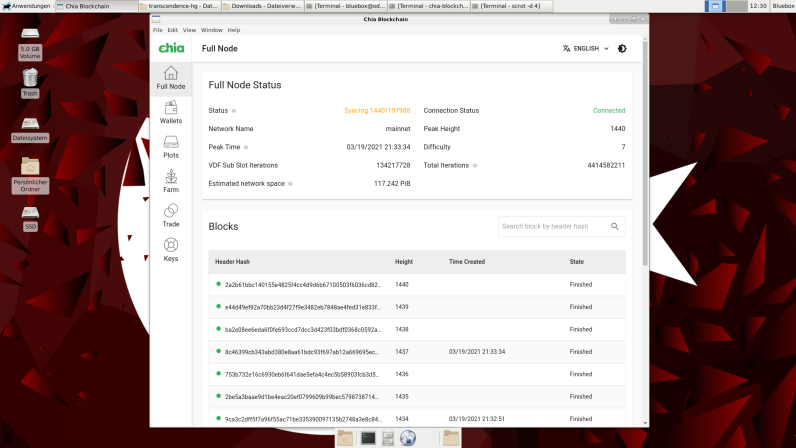
Task: Open the Help menu
Action: [234, 30]
